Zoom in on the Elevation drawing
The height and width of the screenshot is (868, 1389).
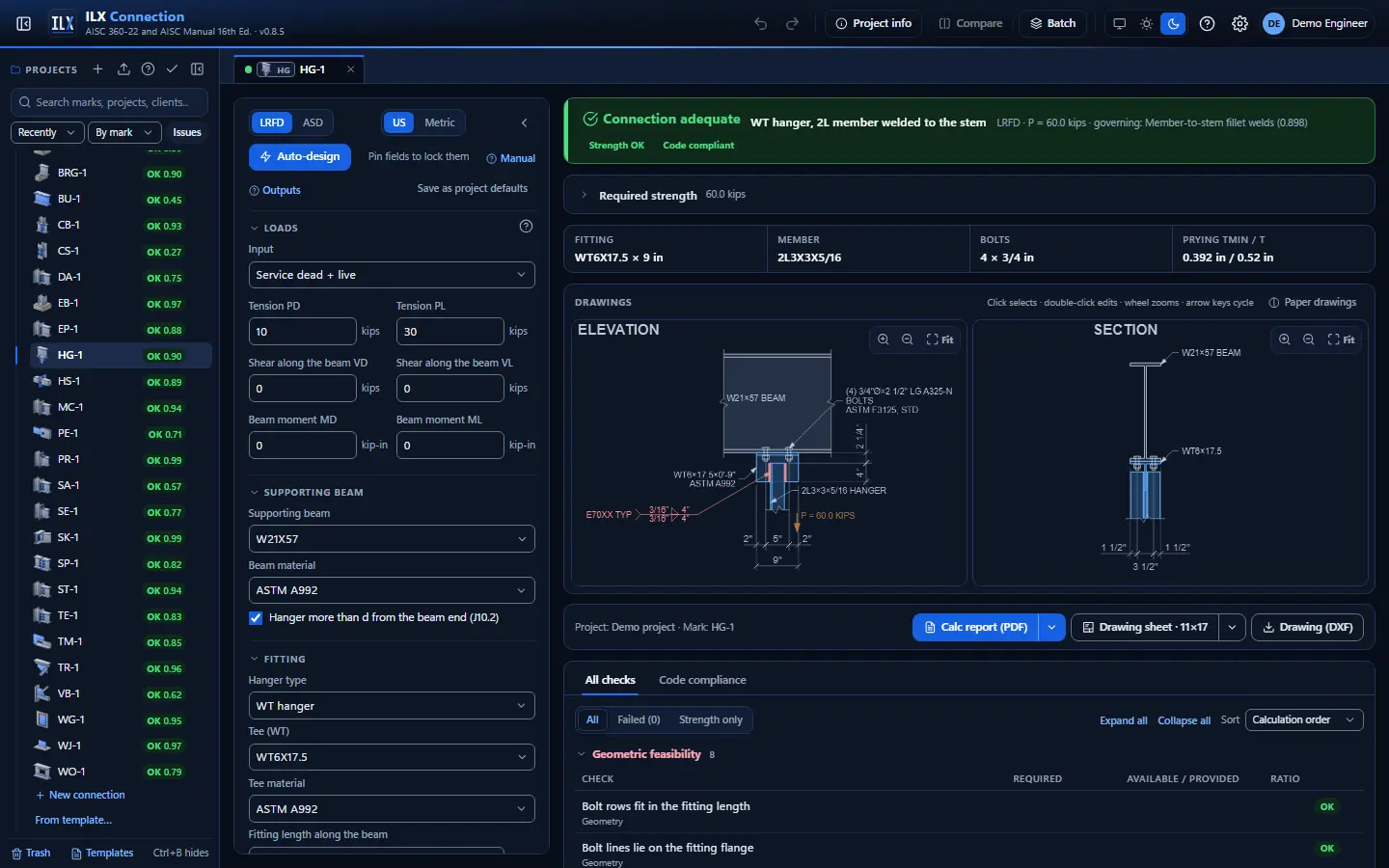[883, 339]
